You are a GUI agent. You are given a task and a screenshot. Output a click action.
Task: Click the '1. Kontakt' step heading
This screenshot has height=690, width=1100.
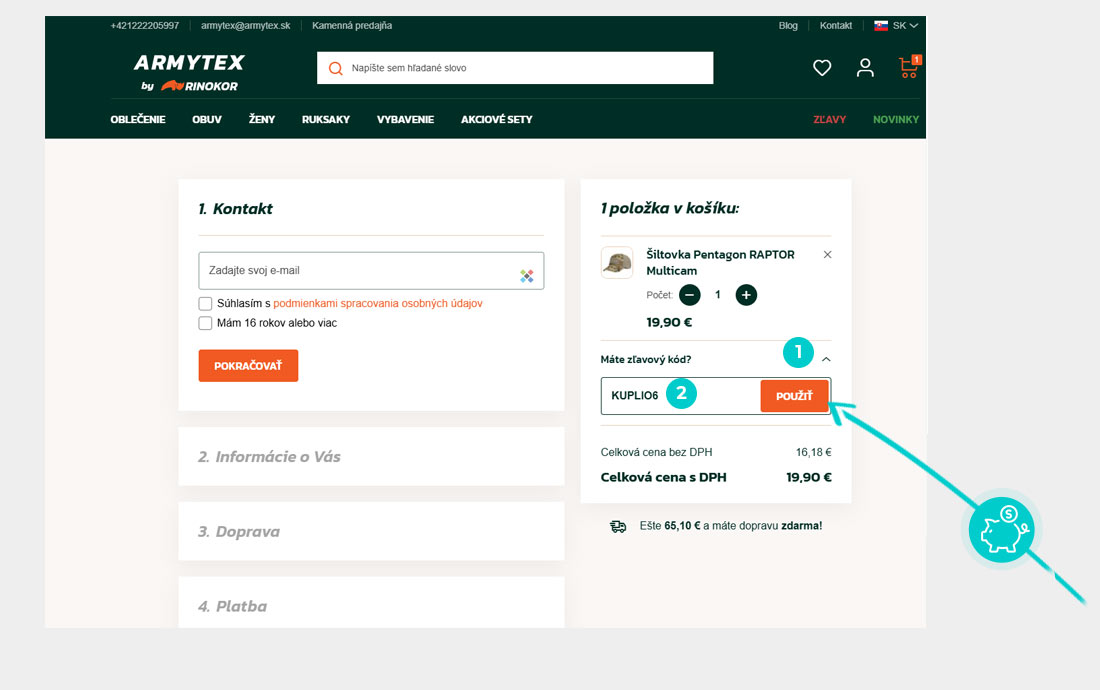pyautogui.click(x=235, y=209)
